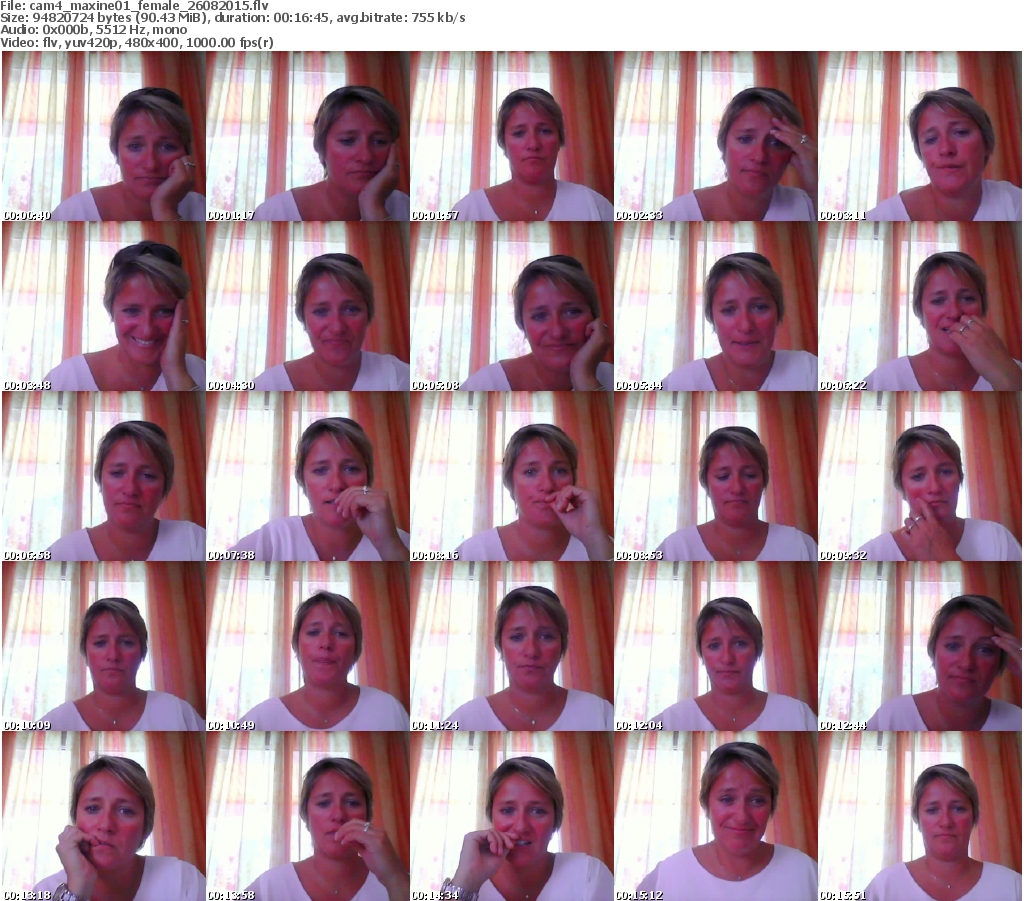
Task: Open the 00:11:24 video frame
Action: (511, 646)
